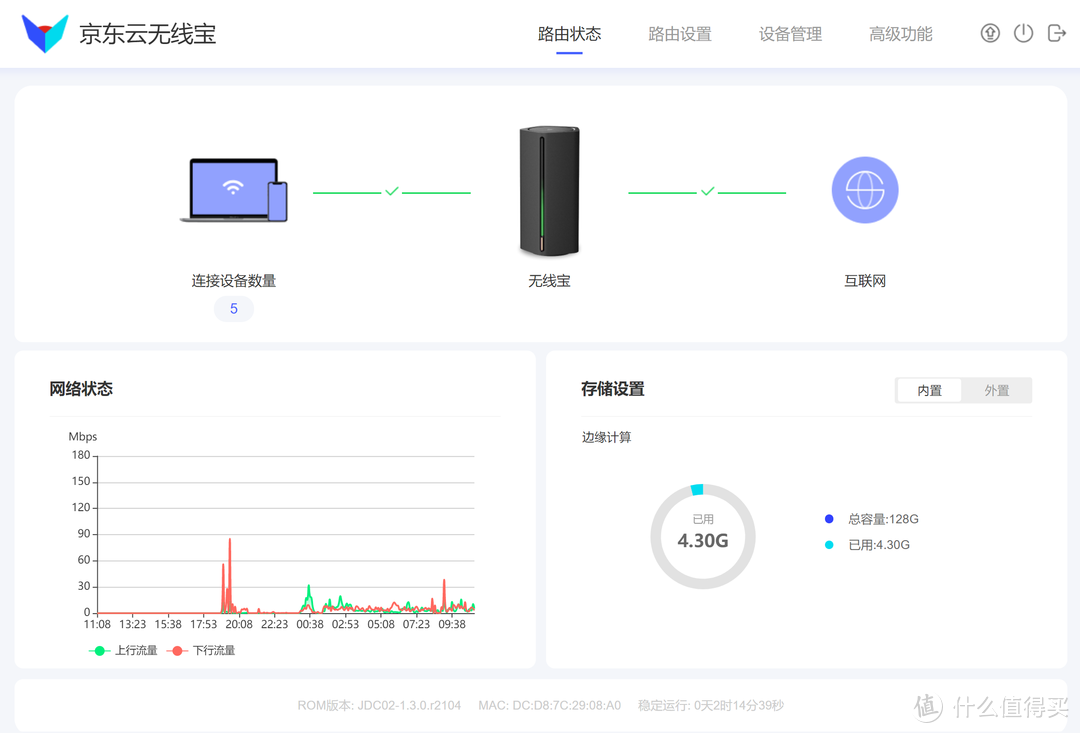Viewport: 1080px width, 733px height.
Task: Switch to the 设备管理 tab
Action: [x=790, y=33]
